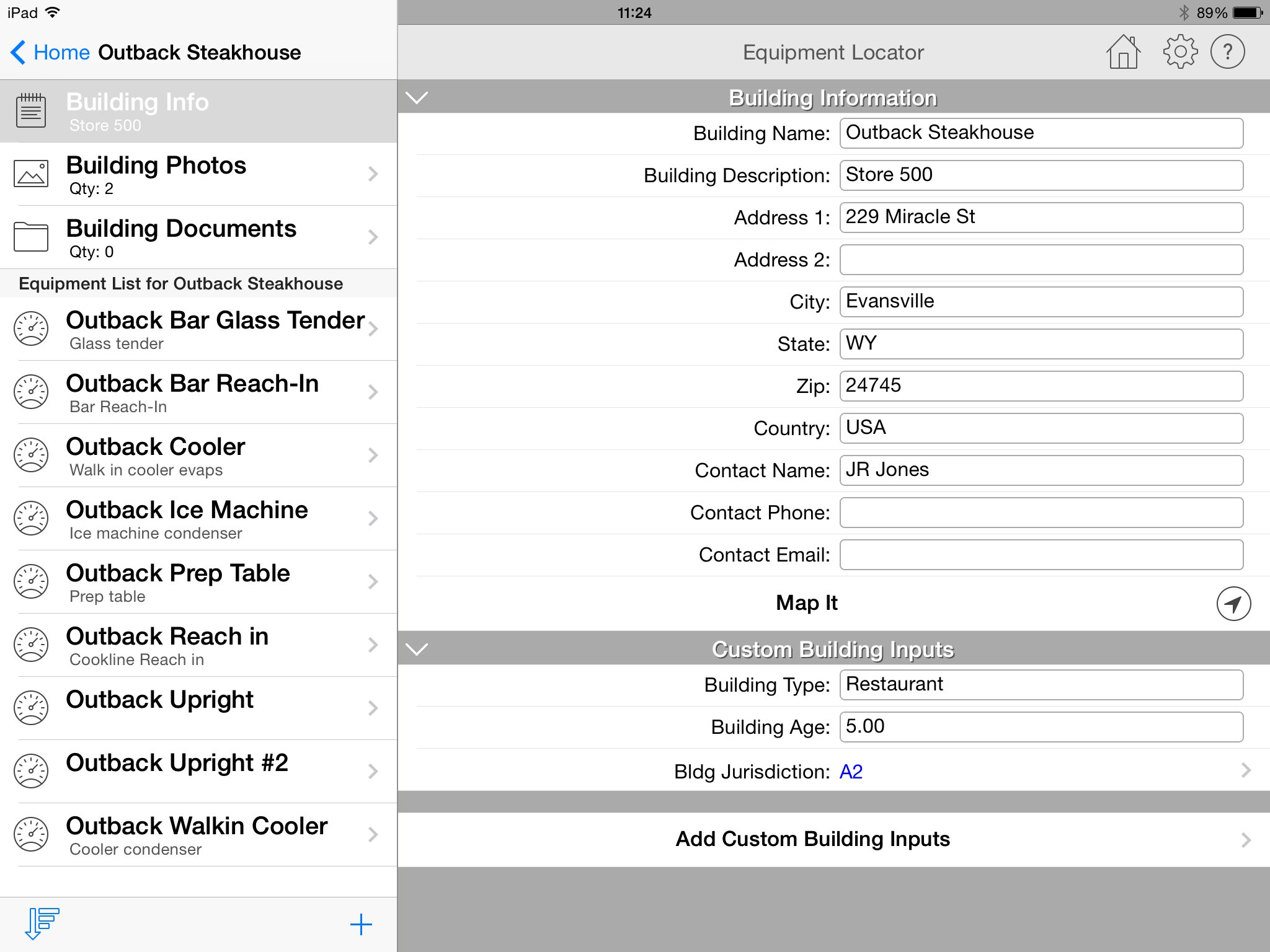Tap the Map It label
The width and height of the screenshot is (1270, 952).
807,602
